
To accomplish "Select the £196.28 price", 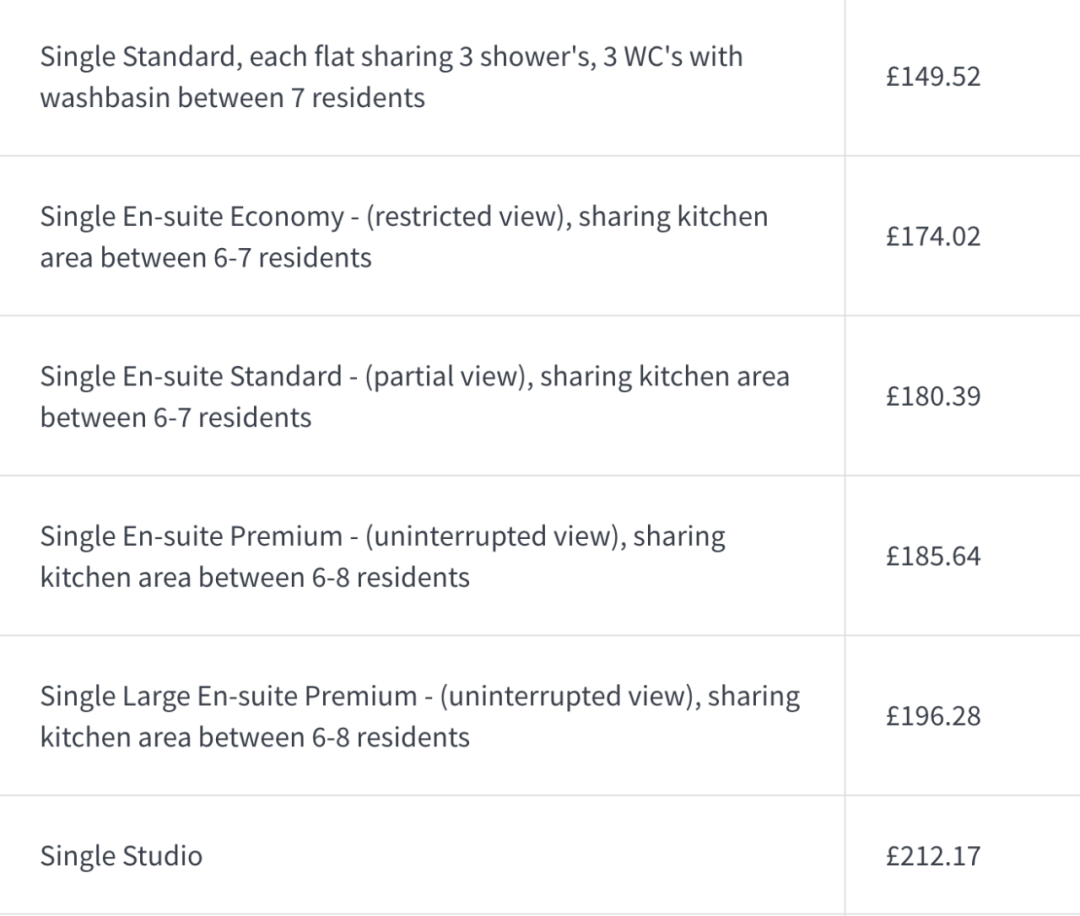I will click(x=933, y=717).
